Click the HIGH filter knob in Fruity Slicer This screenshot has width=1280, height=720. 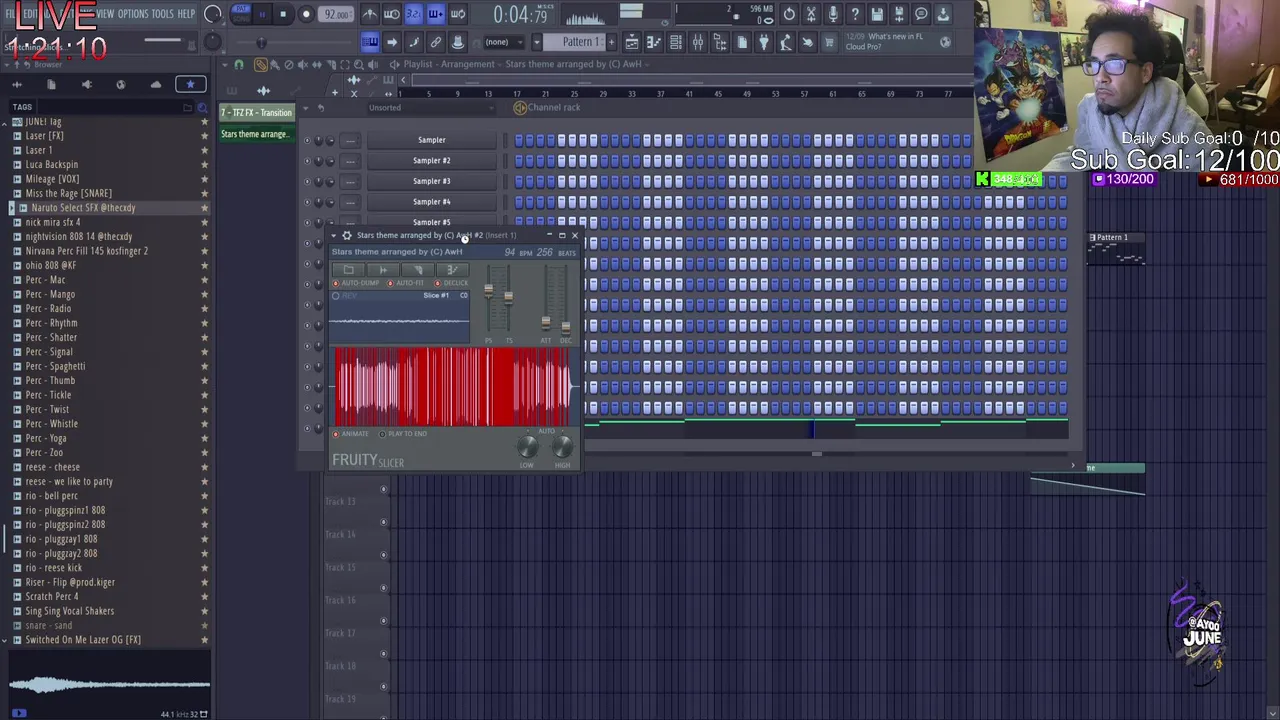pyautogui.click(x=562, y=446)
